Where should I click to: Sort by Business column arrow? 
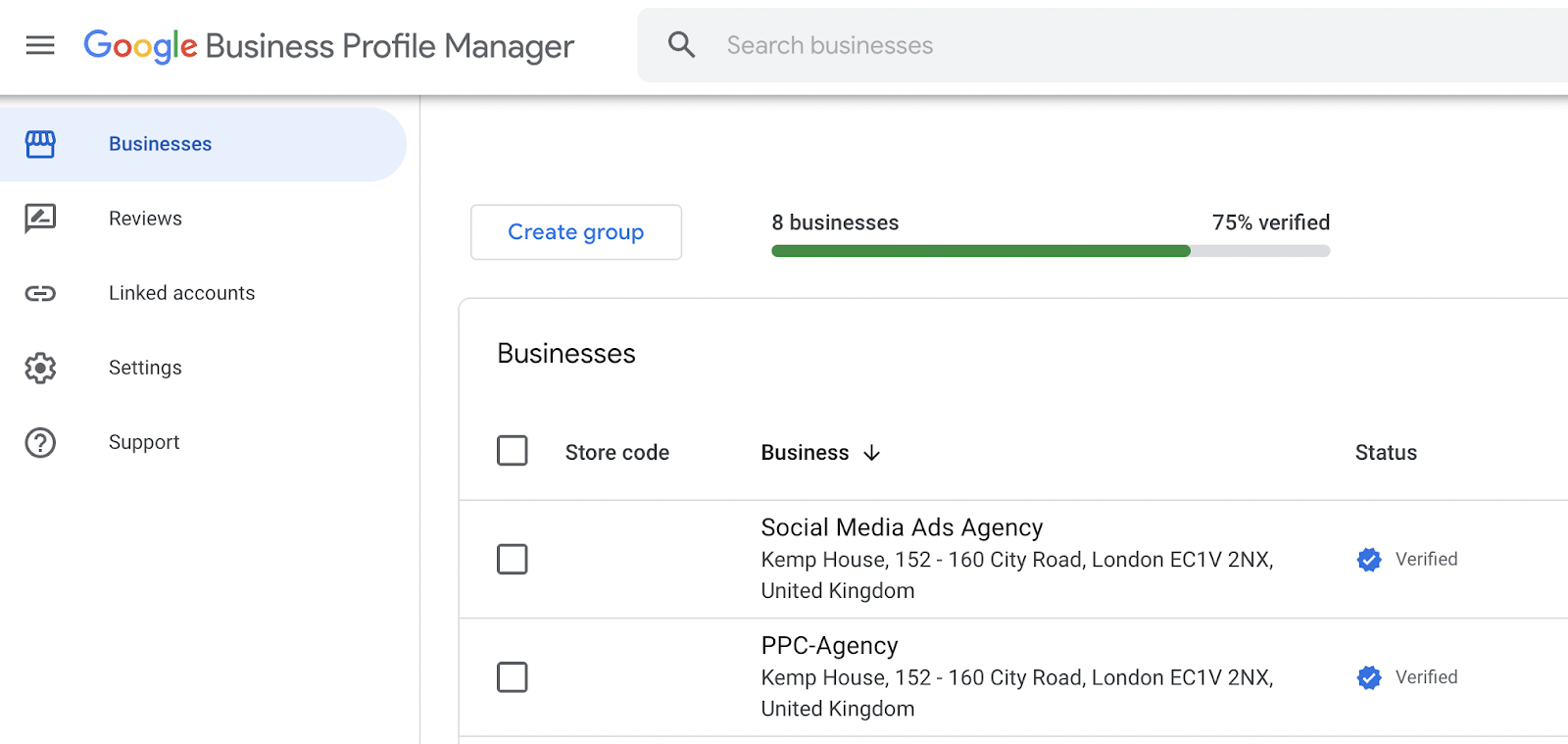[871, 453]
